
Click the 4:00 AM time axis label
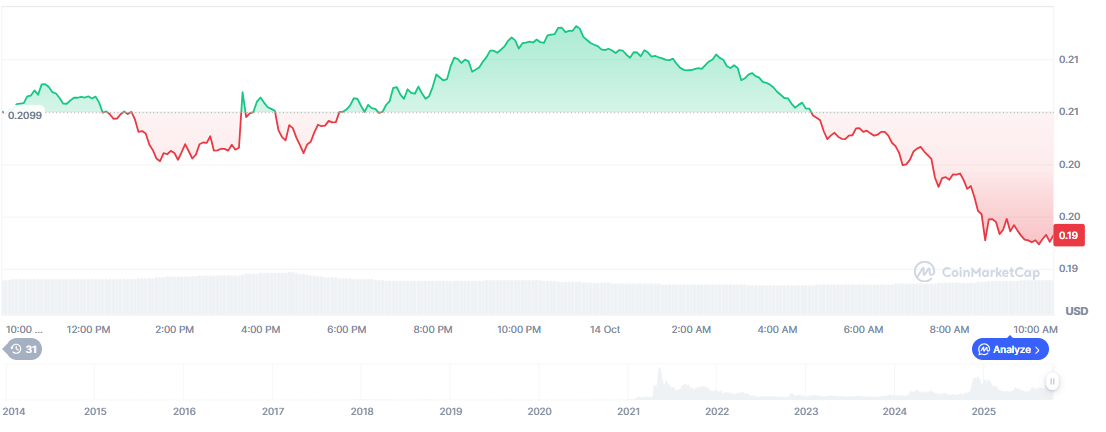click(777, 329)
